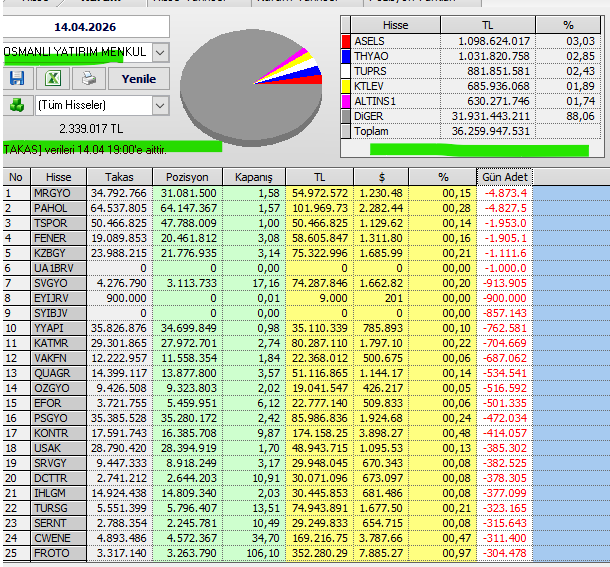This screenshot has height=567, width=610.
Task: Select the YYAPI stock cell
Action: [x=58, y=328]
